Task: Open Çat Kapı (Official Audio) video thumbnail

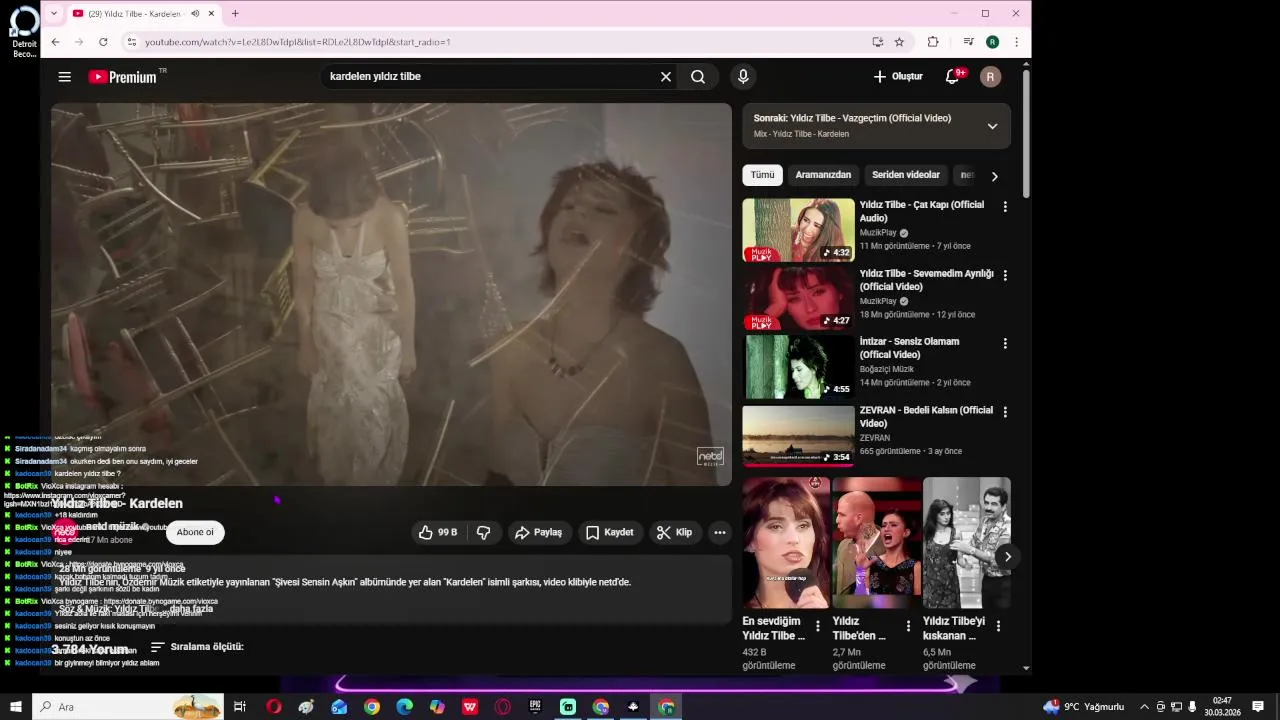Action: [798, 230]
